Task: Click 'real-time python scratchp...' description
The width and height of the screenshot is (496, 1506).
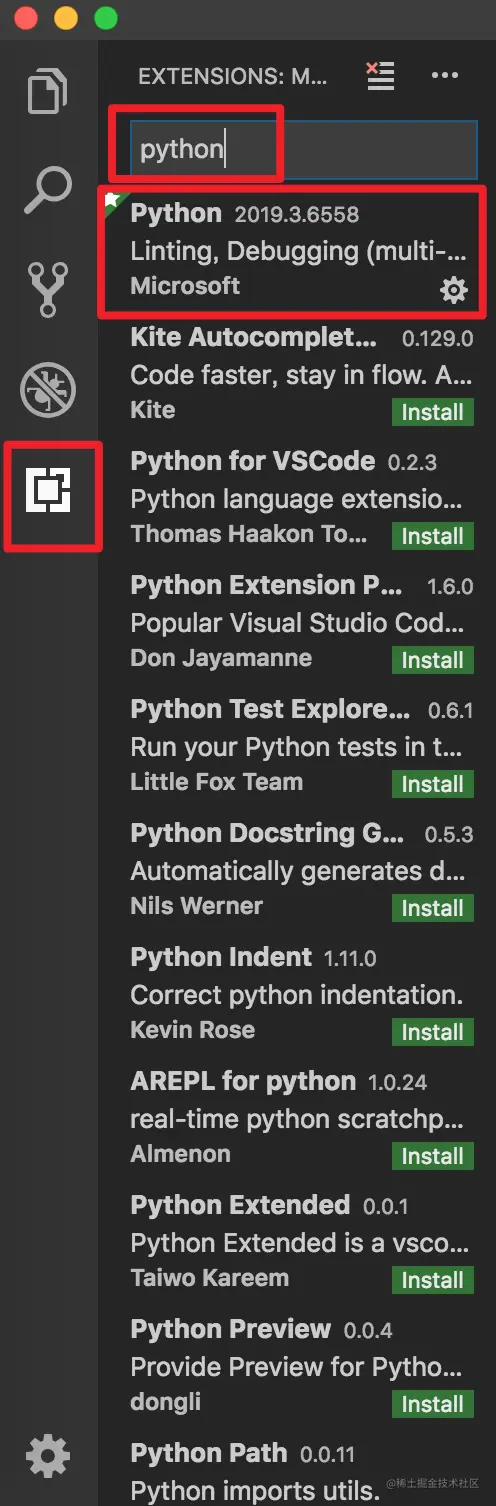Action: [x=297, y=1119]
